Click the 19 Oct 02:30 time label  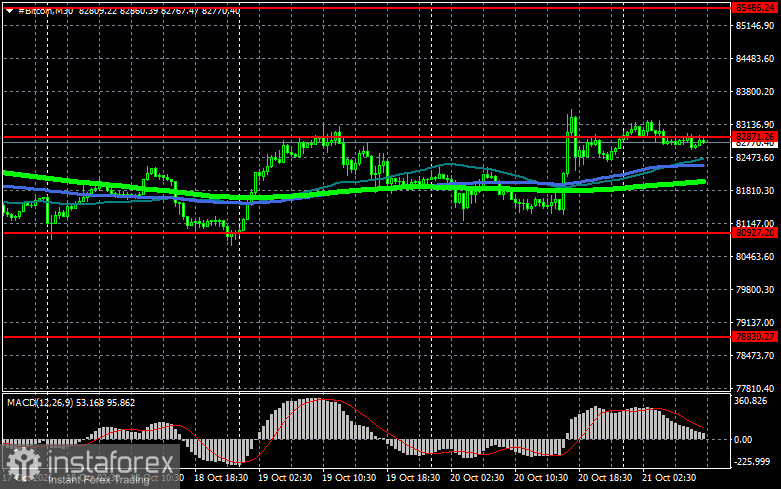click(x=285, y=478)
